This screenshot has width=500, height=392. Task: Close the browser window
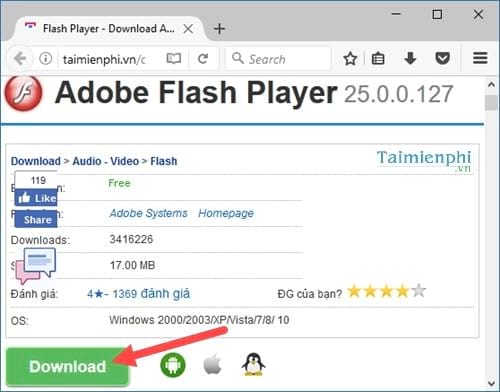click(478, 14)
